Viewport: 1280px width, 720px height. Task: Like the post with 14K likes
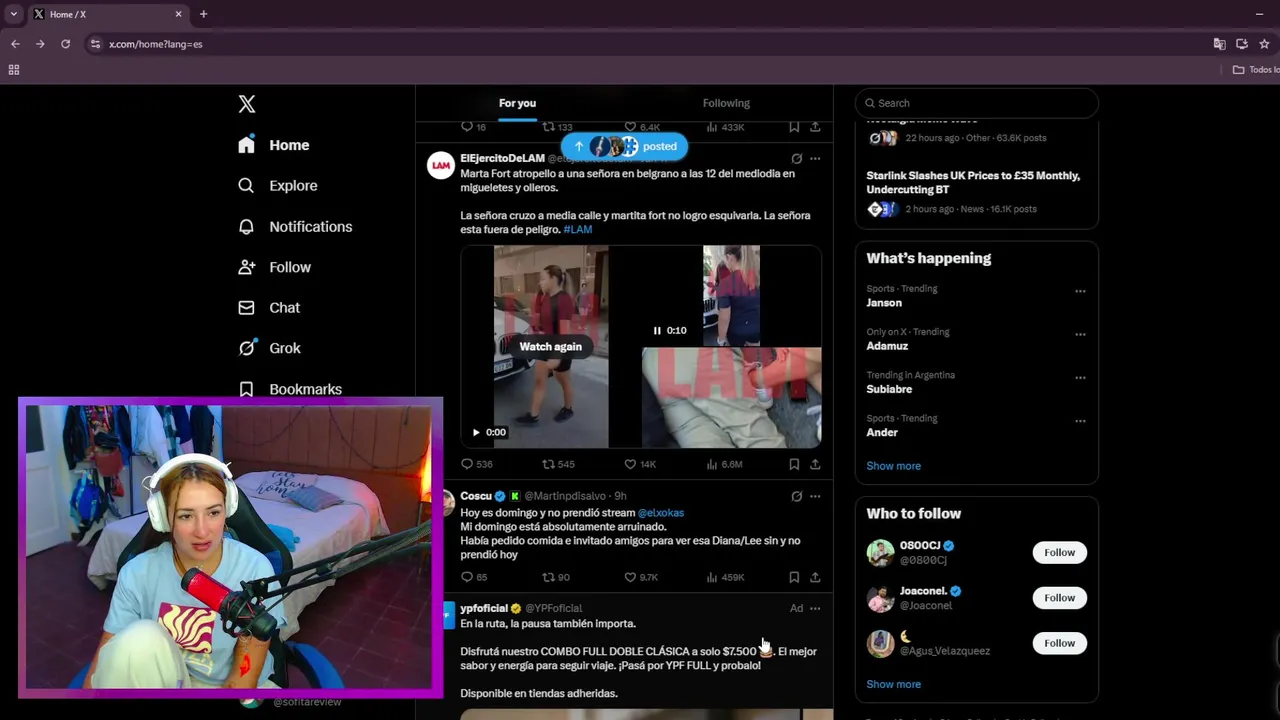[x=640, y=464]
